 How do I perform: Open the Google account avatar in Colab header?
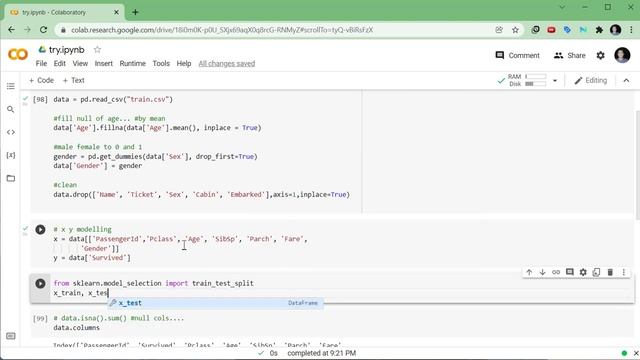pyautogui.click(x=622, y=55)
